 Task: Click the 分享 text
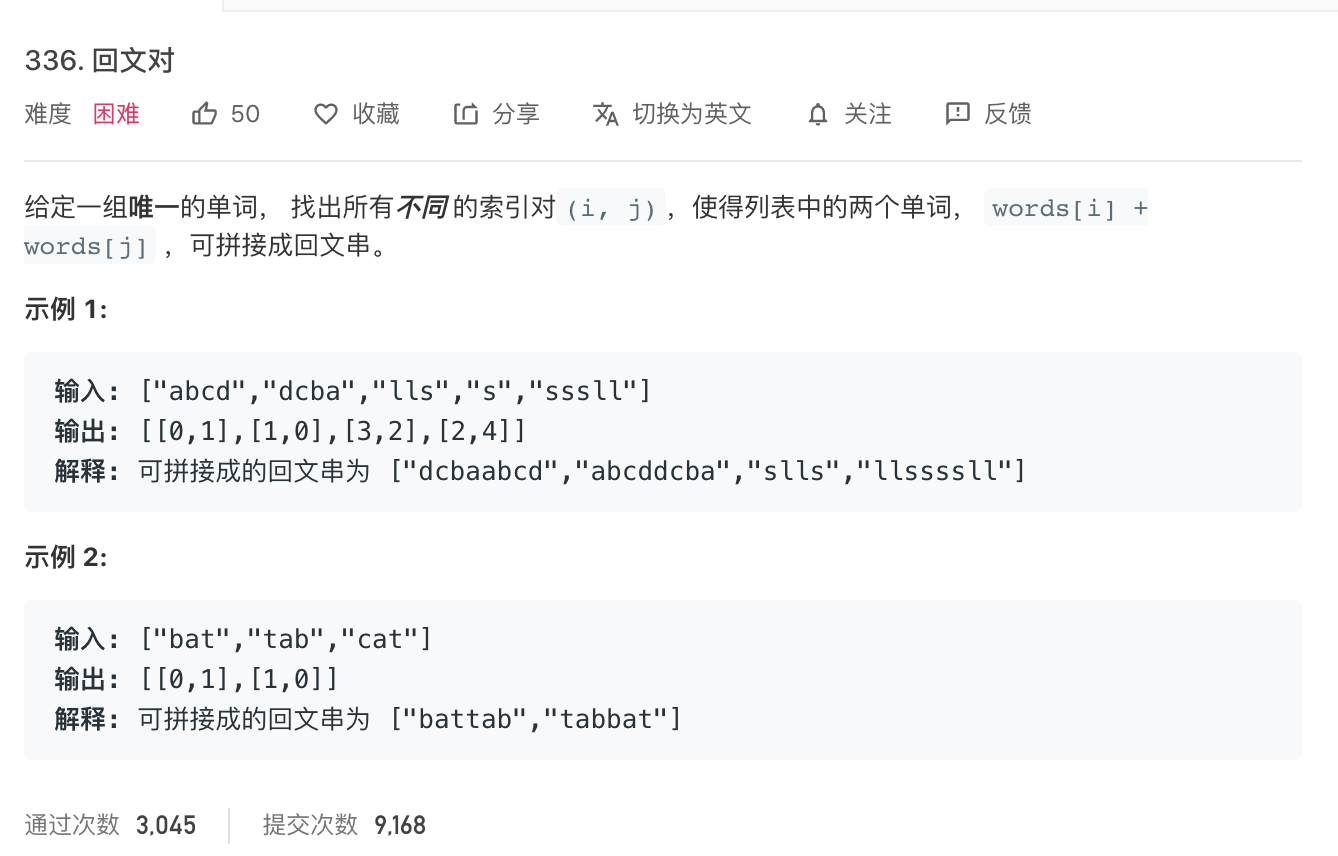516,114
